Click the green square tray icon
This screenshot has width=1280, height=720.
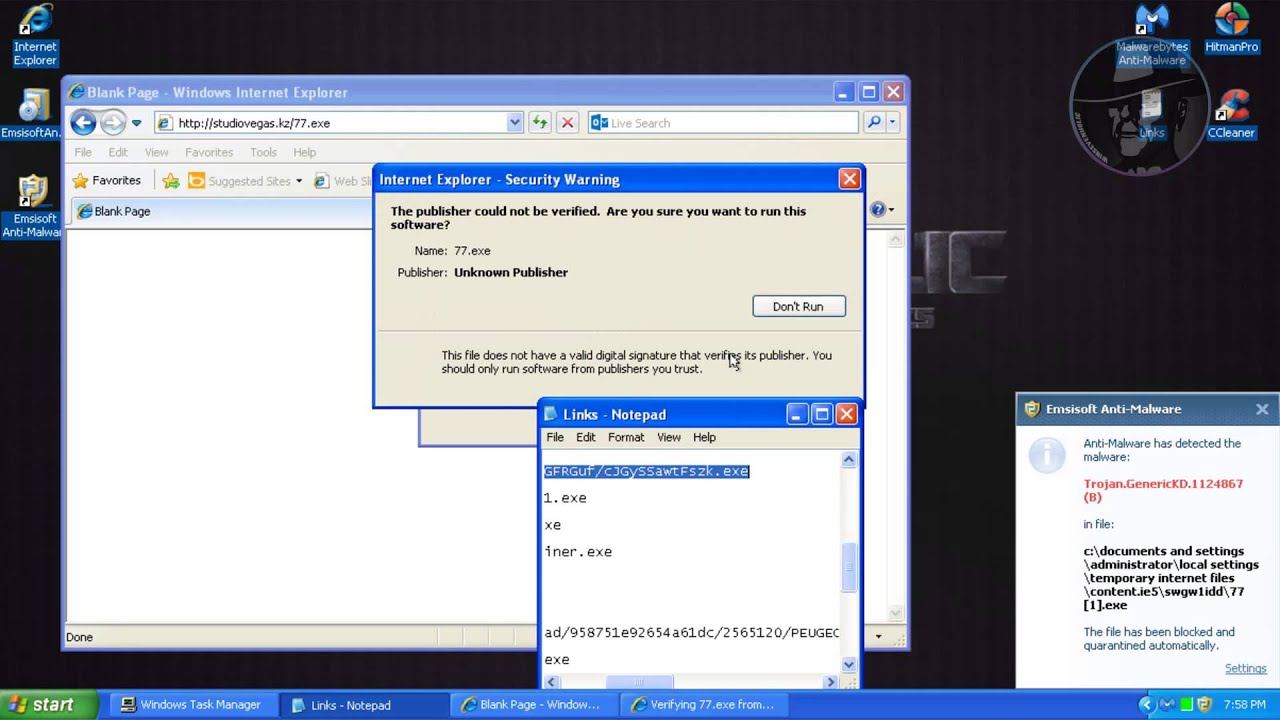pos(1185,705)
